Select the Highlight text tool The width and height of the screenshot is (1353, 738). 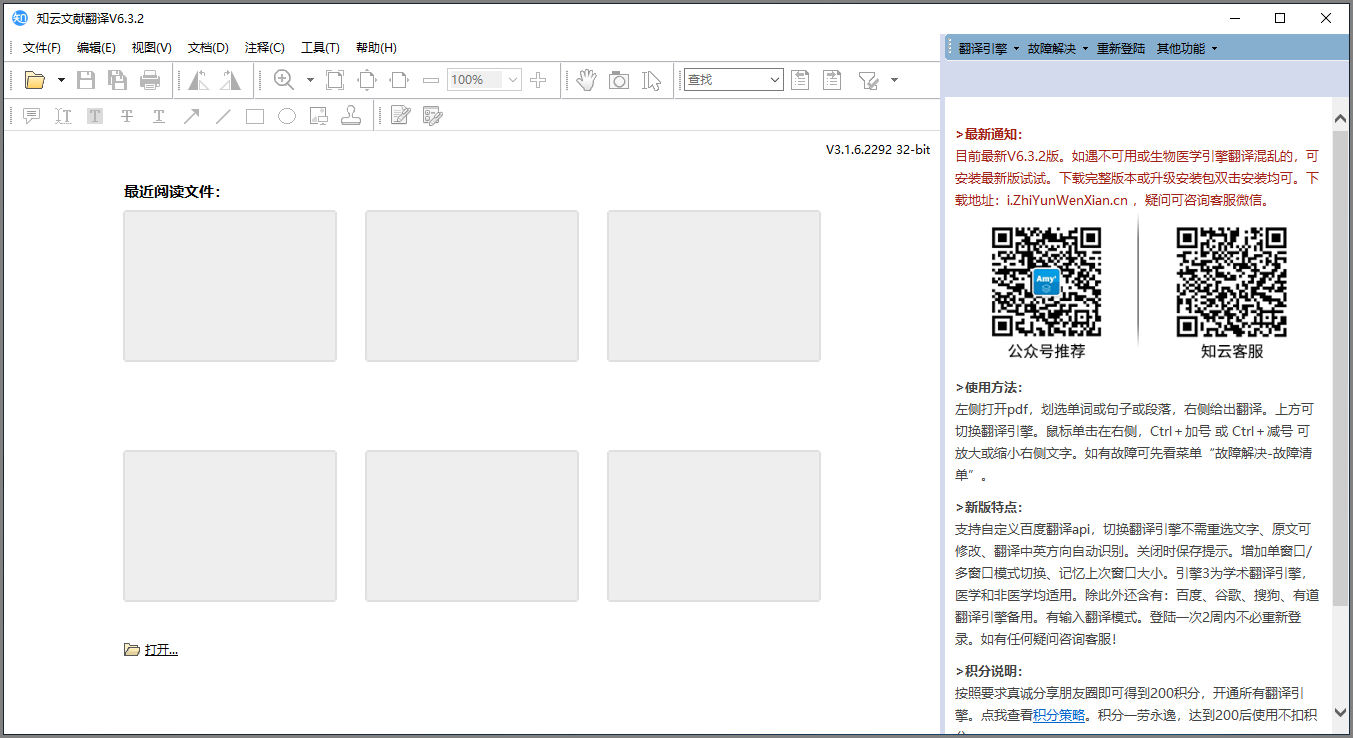point(95,116)
